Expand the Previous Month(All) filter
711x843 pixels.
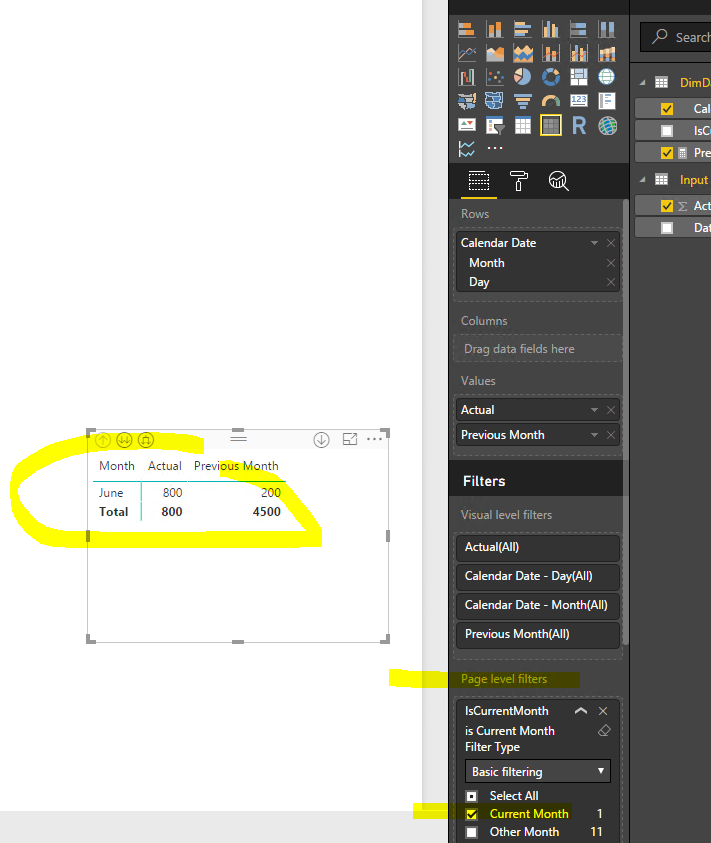[x=538, y=634]
